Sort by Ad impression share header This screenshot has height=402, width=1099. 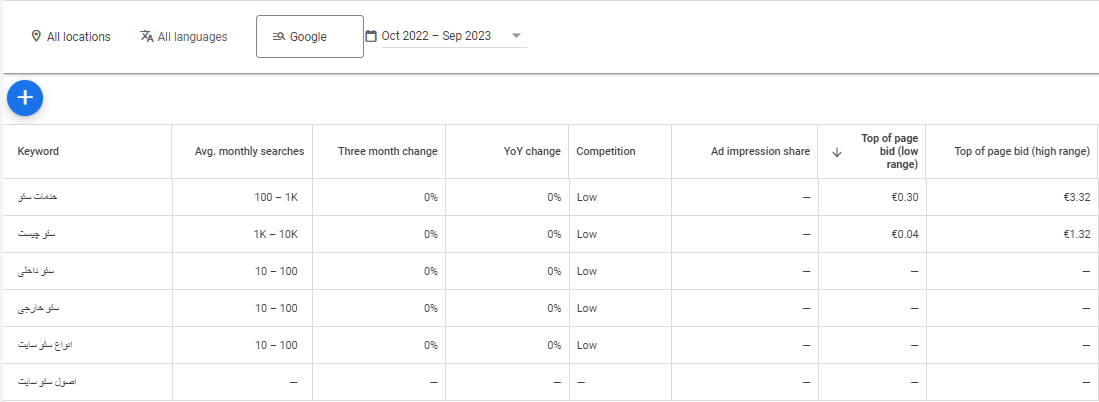760,152
